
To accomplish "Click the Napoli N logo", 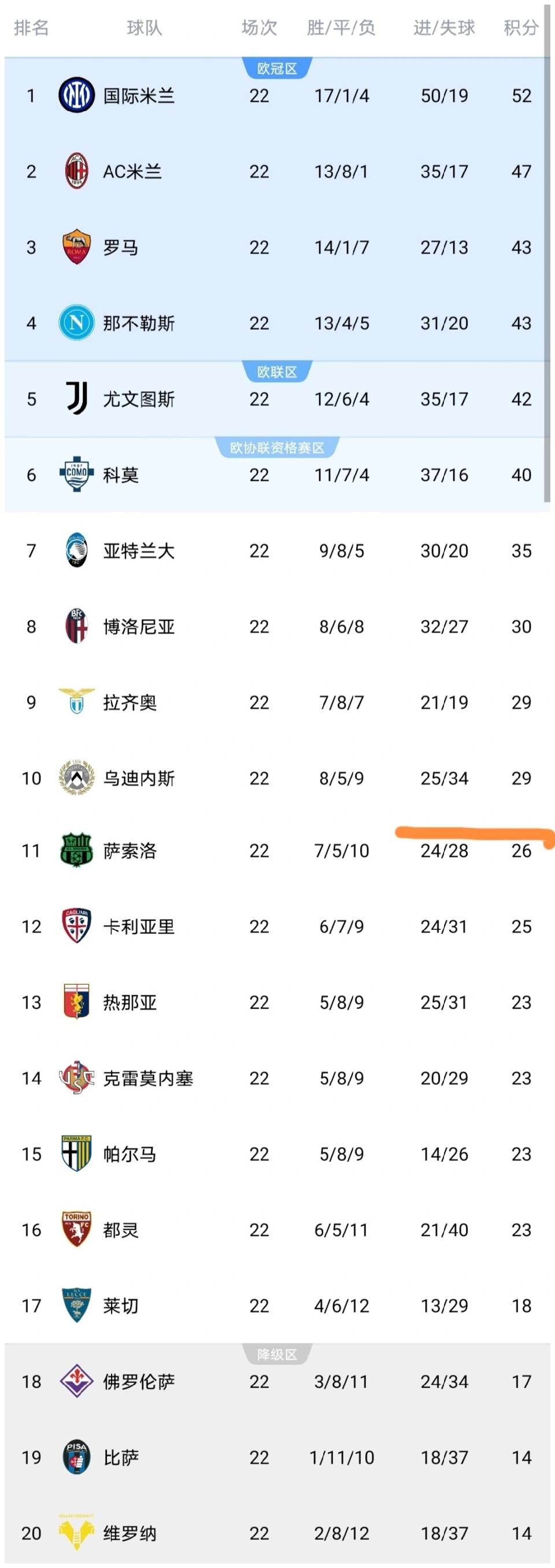I will pyautogui.click(x=76, y=323).
